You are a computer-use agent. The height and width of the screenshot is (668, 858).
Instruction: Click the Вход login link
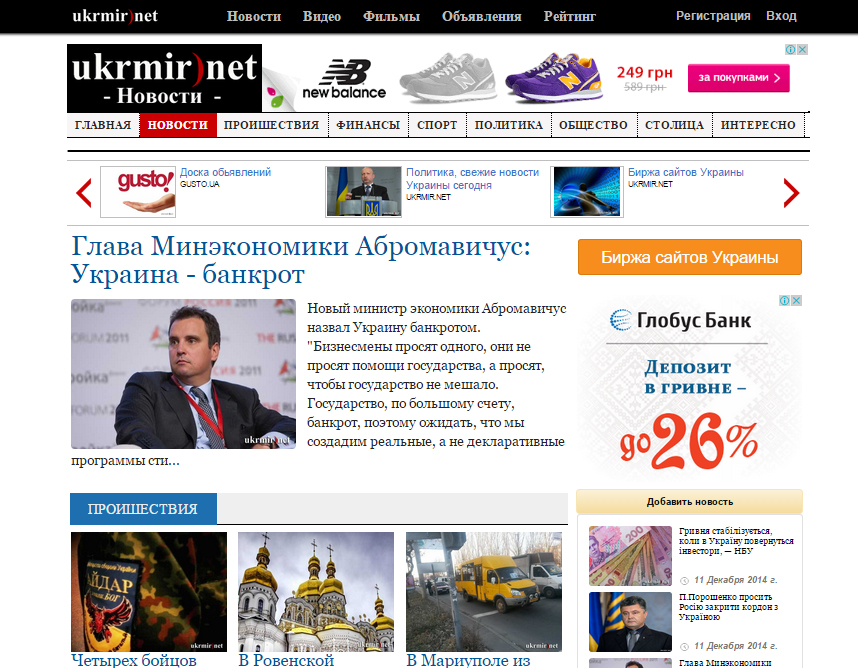(781, 16)
